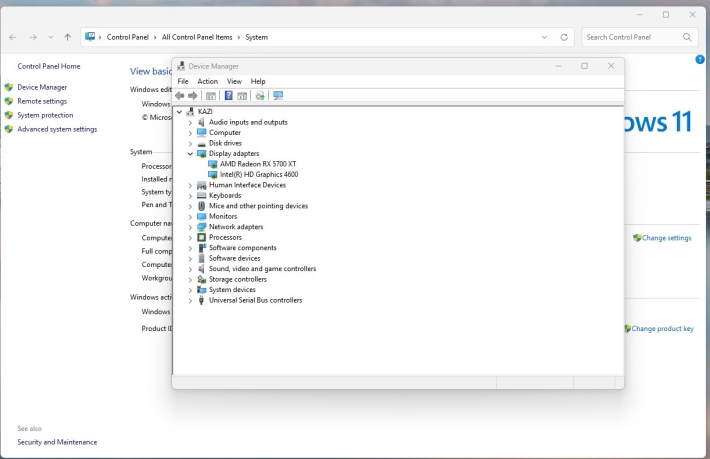This screenshot has height=459, width=710.
Task: Click the Disk drives category icon
Action: 201,143
